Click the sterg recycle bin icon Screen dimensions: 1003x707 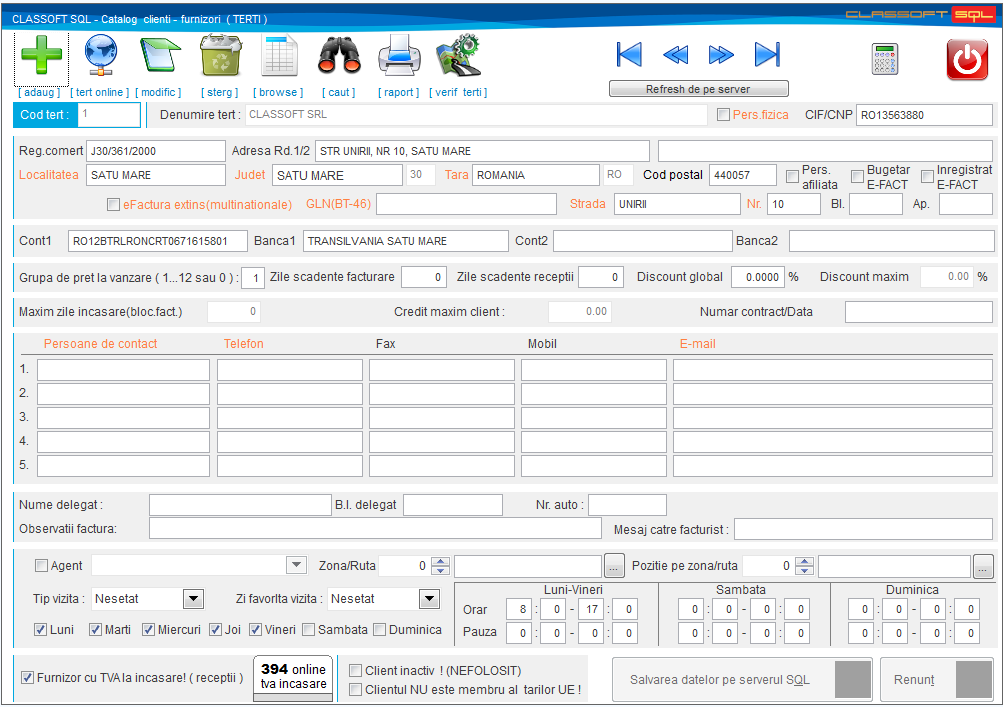(x=220, y=56)
